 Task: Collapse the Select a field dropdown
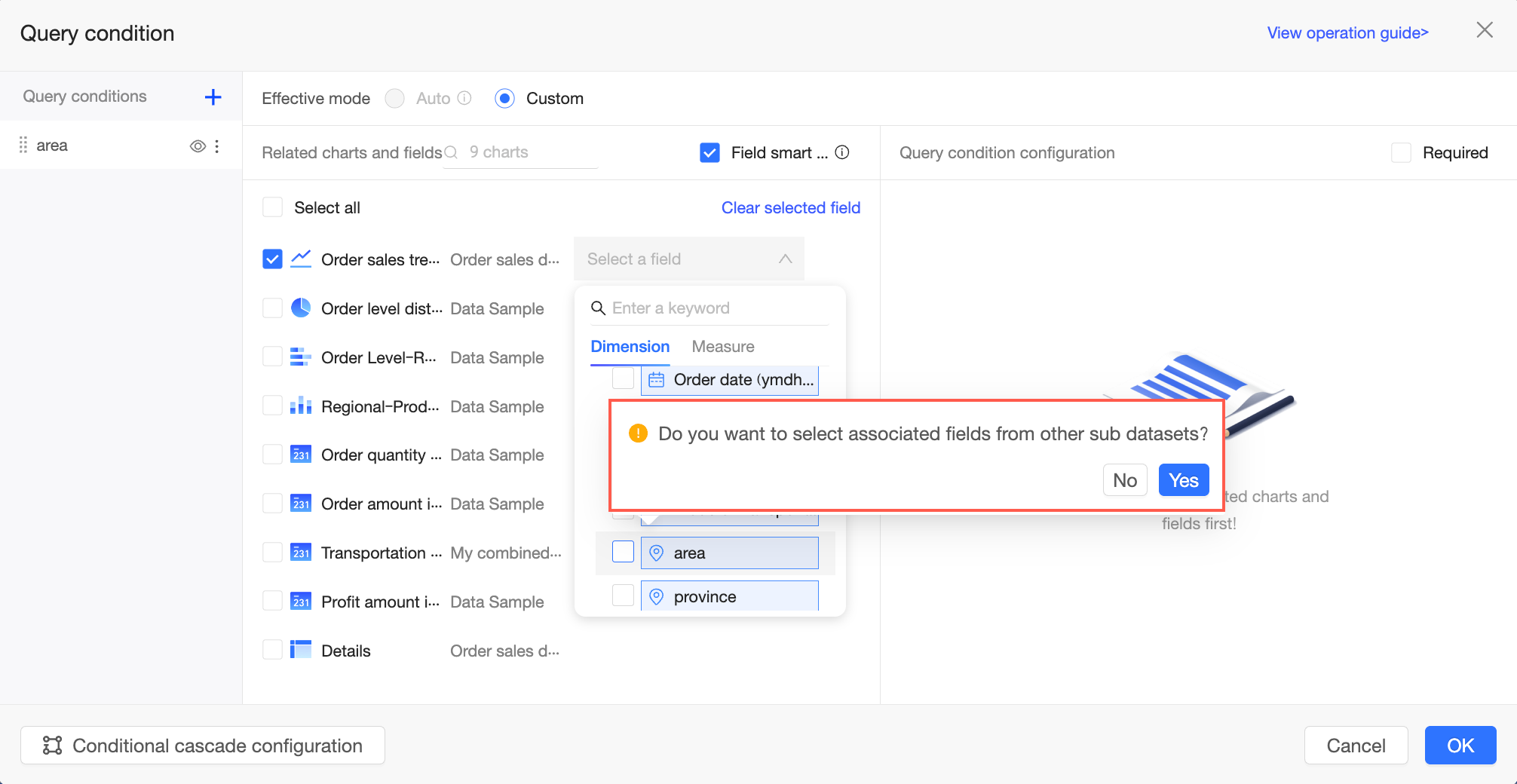click(x=785, y=259)
